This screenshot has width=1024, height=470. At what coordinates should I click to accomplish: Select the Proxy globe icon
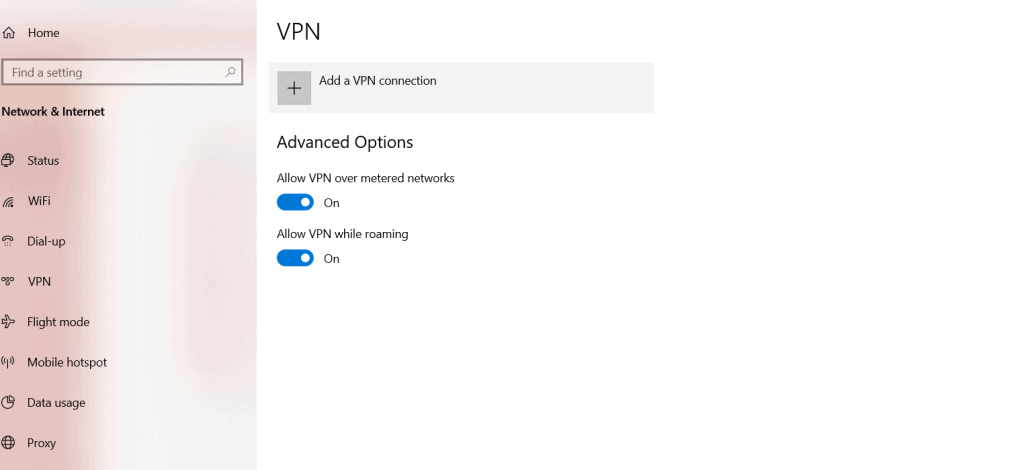pyautogui.click(x=8, y=443)
